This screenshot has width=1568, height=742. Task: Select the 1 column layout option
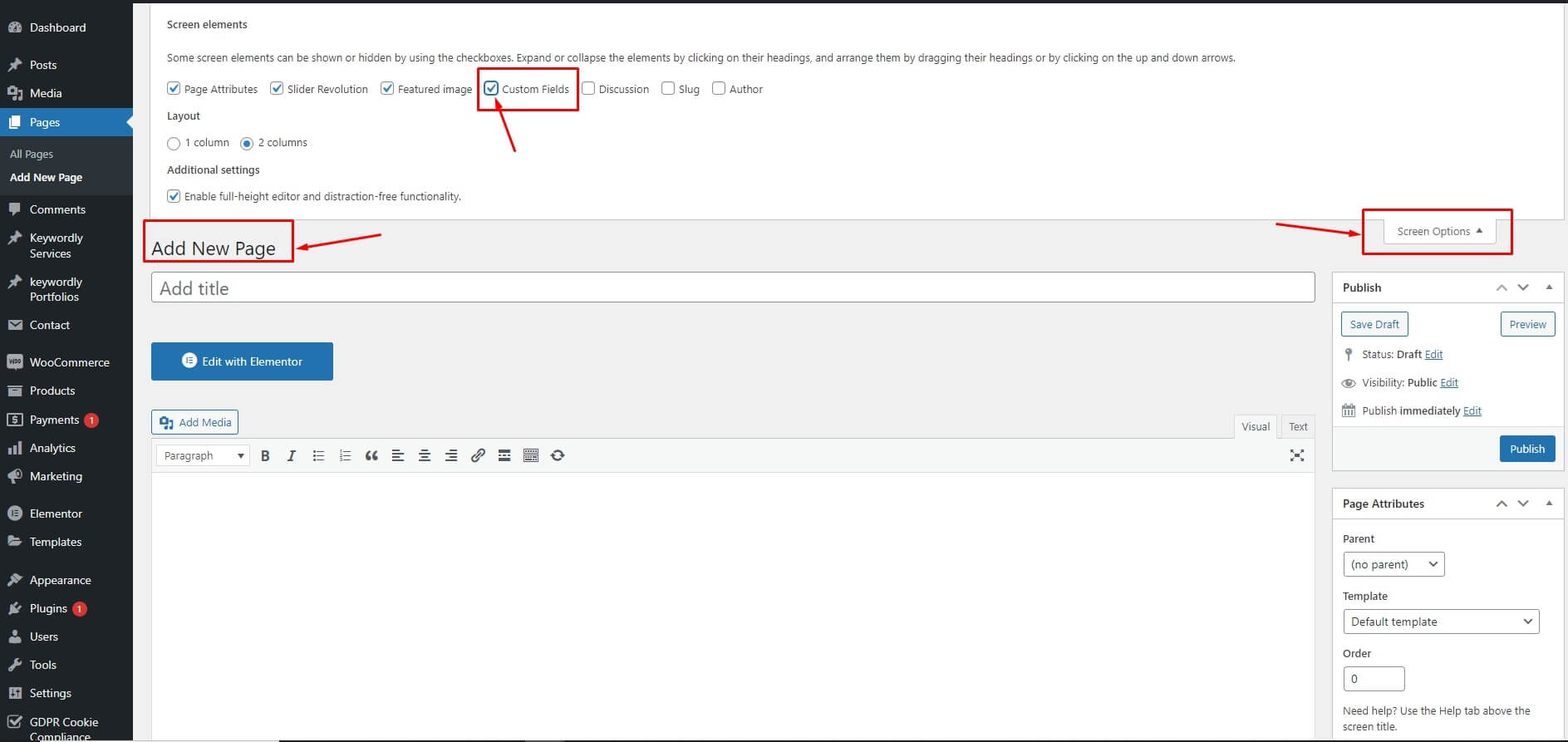(174, 144)
